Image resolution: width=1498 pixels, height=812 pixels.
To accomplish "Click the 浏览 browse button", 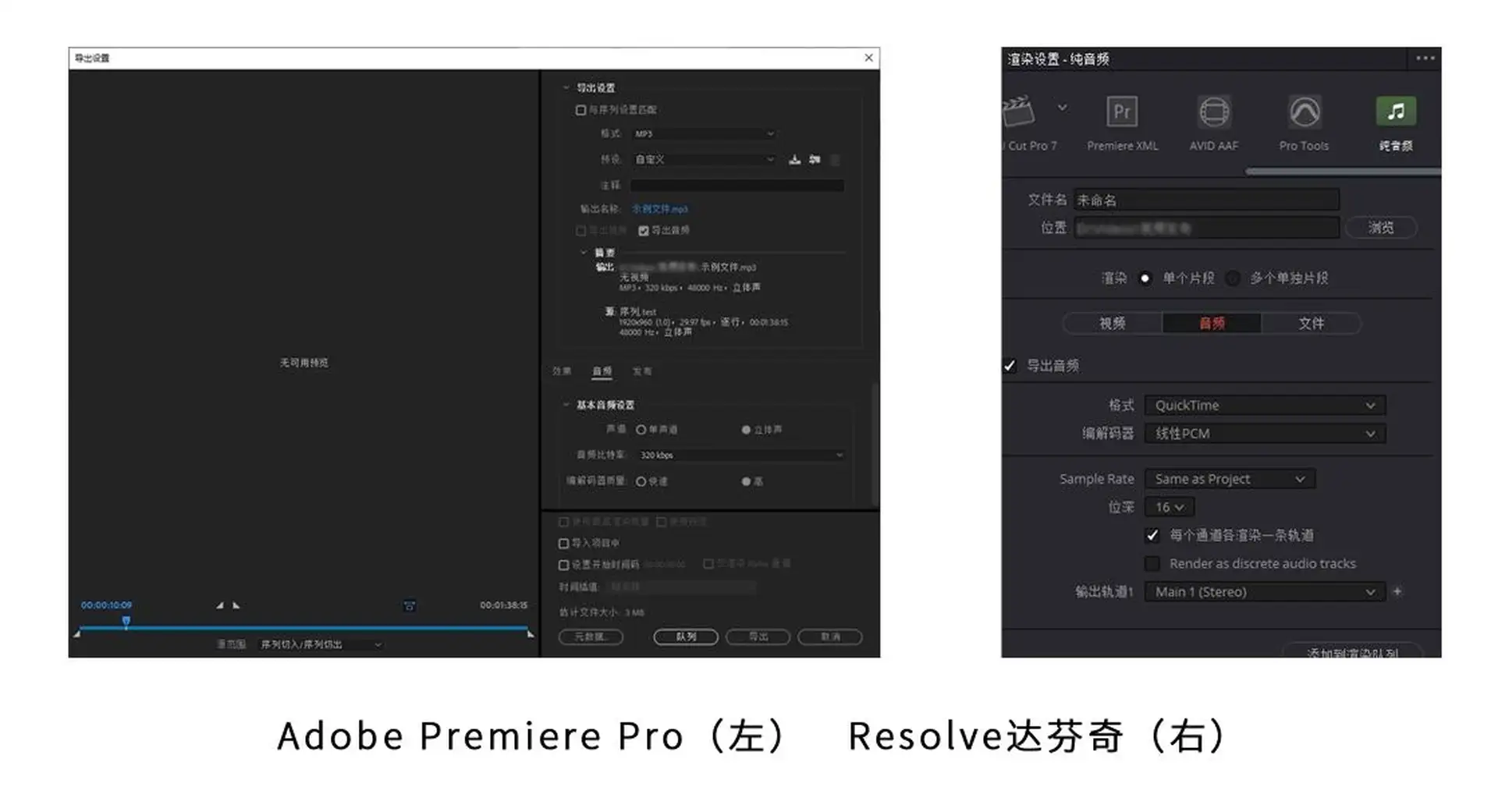I will (1381, 228).
